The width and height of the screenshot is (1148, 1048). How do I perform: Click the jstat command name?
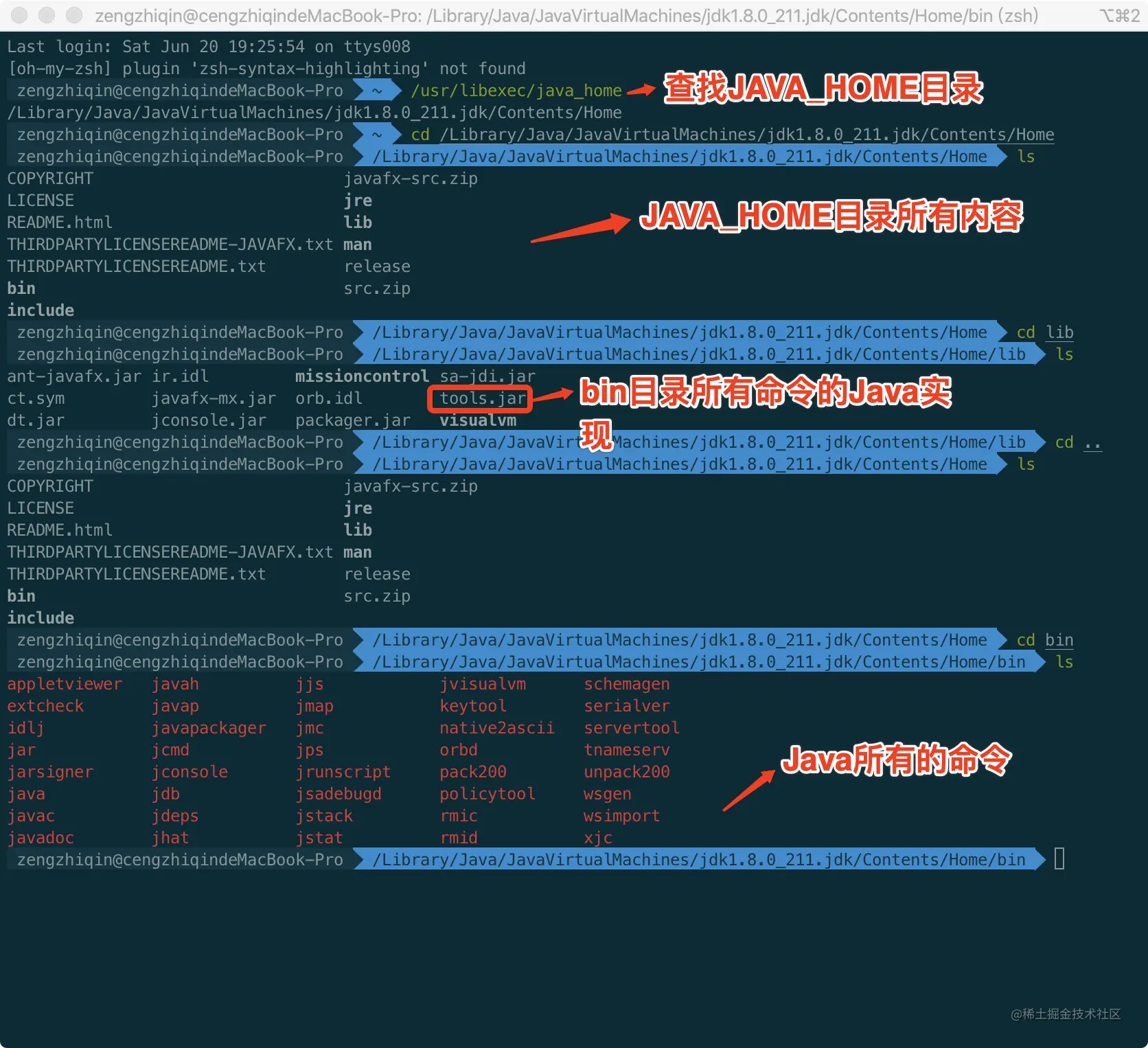(319, 838)
